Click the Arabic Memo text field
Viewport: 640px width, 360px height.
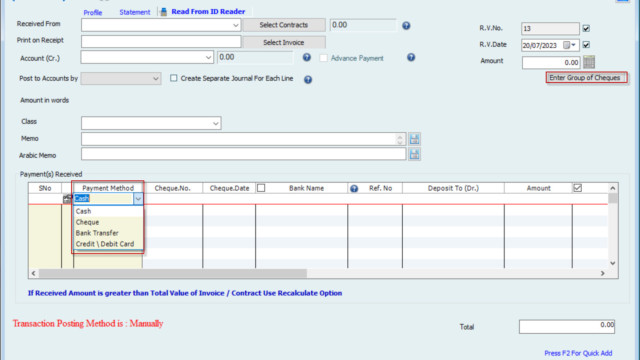coord(243,154)
